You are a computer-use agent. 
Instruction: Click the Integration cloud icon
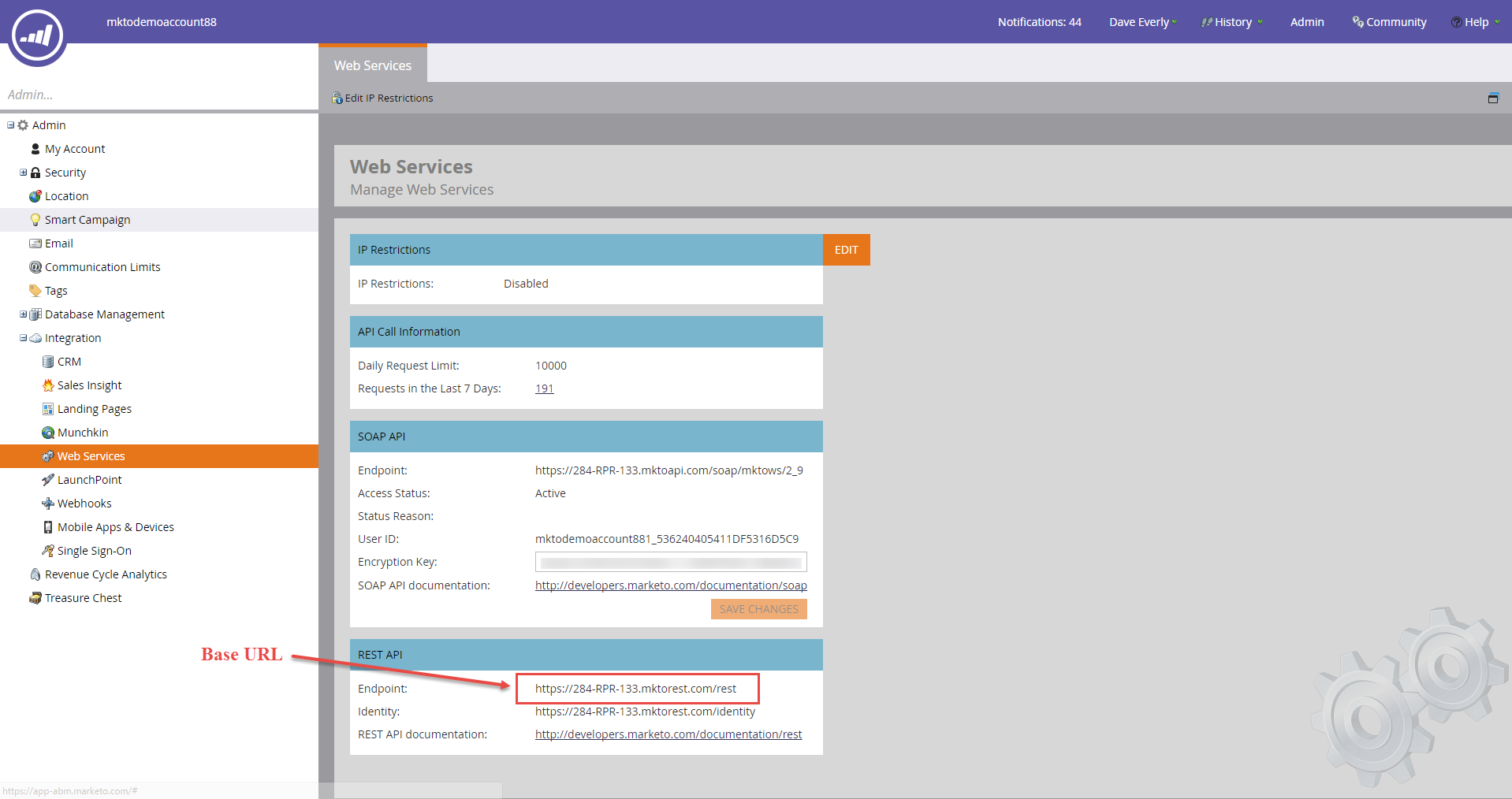[x=35, y=338]
